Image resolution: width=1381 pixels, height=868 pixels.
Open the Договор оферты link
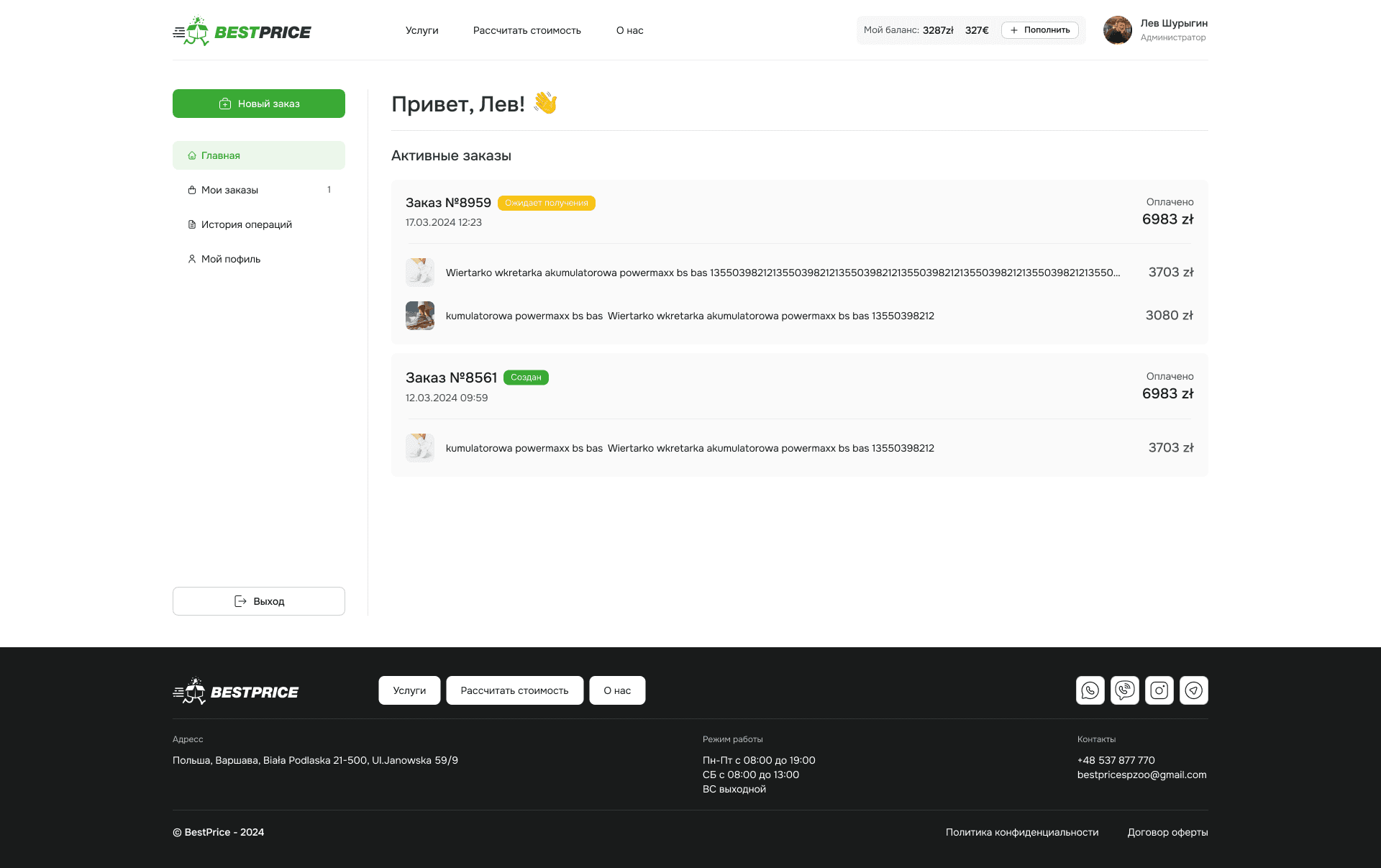(1167, 832)
